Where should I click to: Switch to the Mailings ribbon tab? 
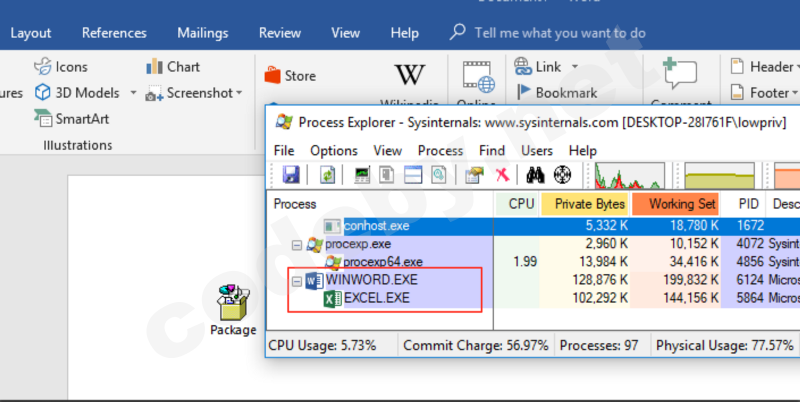click(203, 33)
